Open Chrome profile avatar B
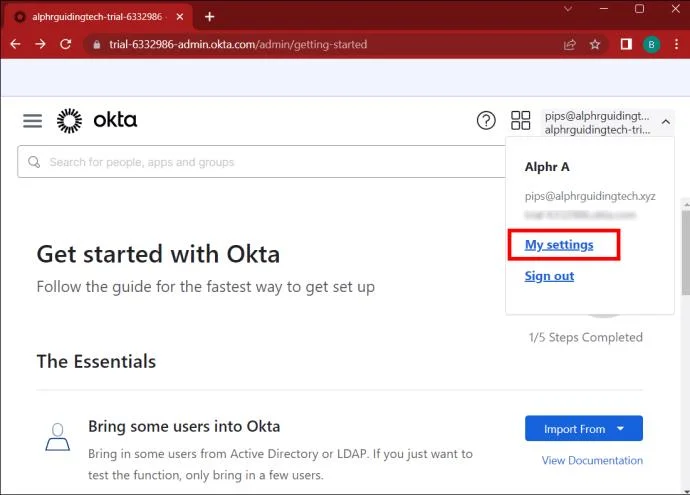This screenshot has width=690, height=495. 651,44
